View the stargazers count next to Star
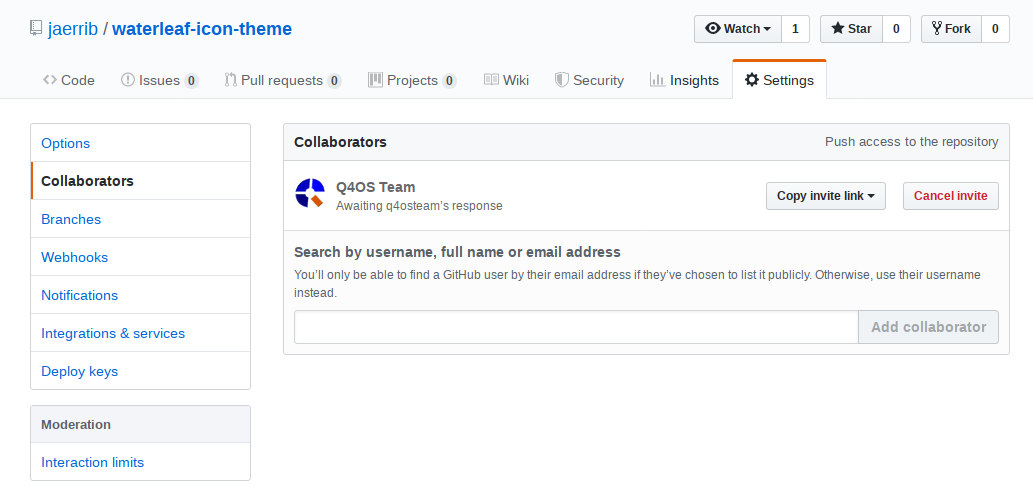The image size is (1033, 495). (896, 29)
